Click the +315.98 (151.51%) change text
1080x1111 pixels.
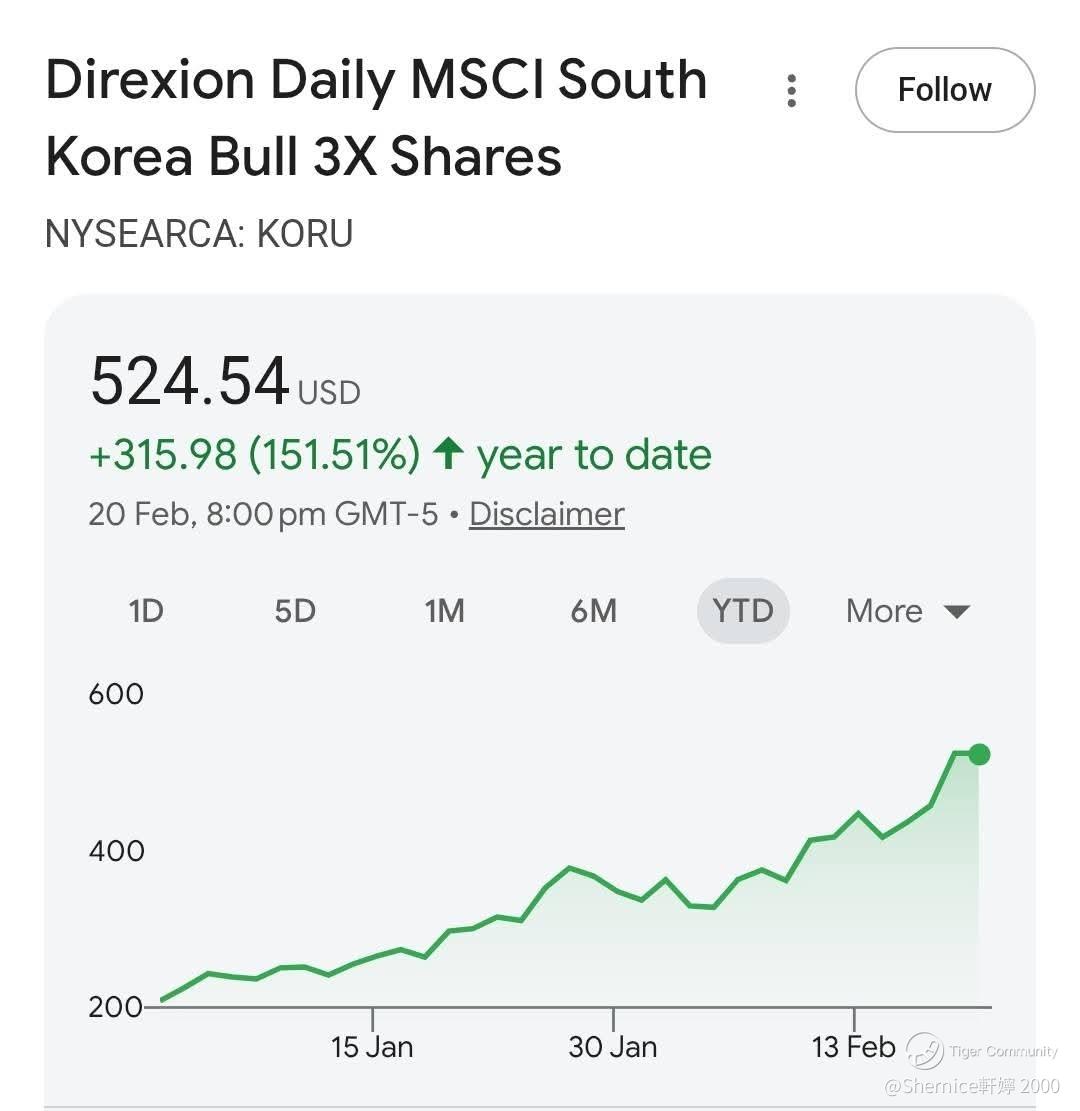tap(255, 455)
